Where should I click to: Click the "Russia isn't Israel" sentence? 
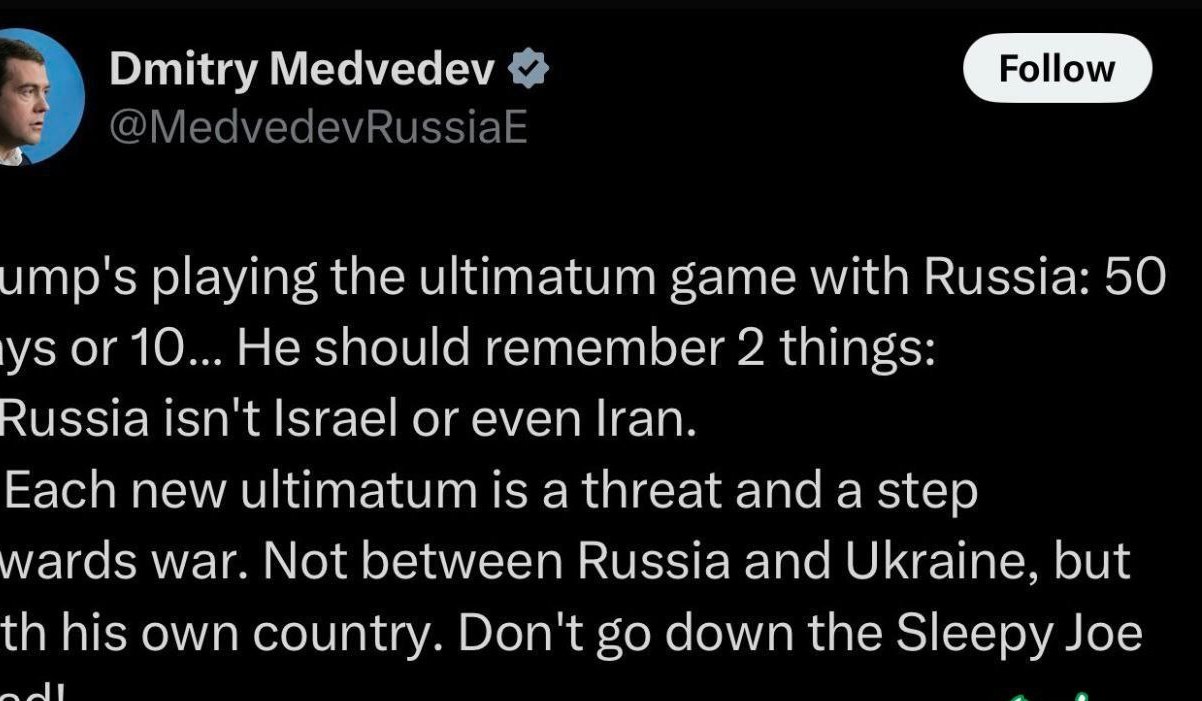[x=348, y=422]
